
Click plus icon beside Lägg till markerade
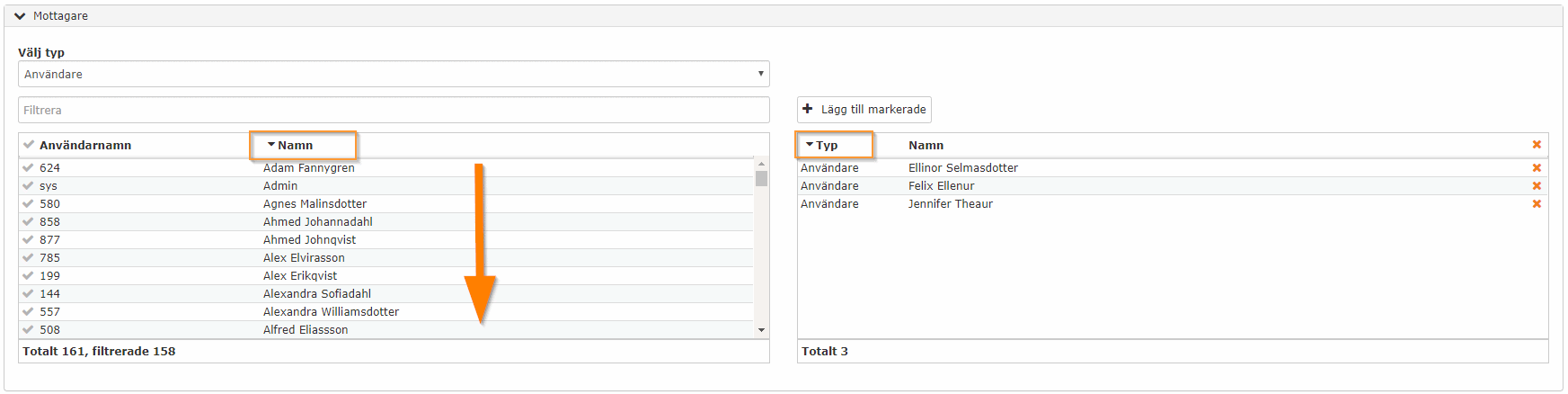(808, 109)
